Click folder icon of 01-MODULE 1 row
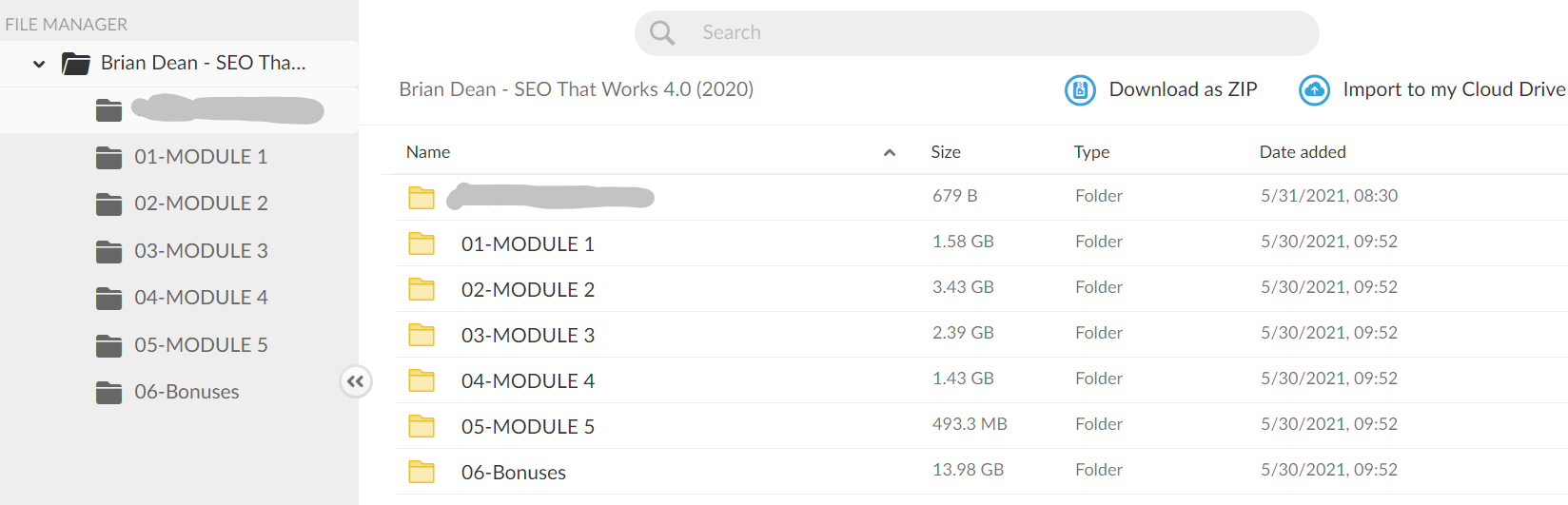This screenshot has height=505, width=1568. [x=421, y=243]
